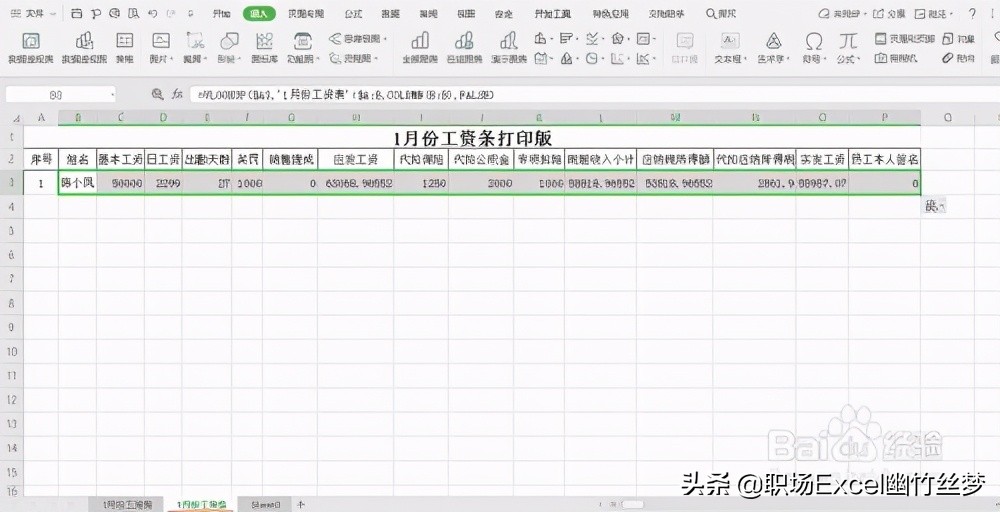The height and width of the screenshot is (512, 1000).
Task: Switch to the first sheet tab
Action: [x=127, y=504]
